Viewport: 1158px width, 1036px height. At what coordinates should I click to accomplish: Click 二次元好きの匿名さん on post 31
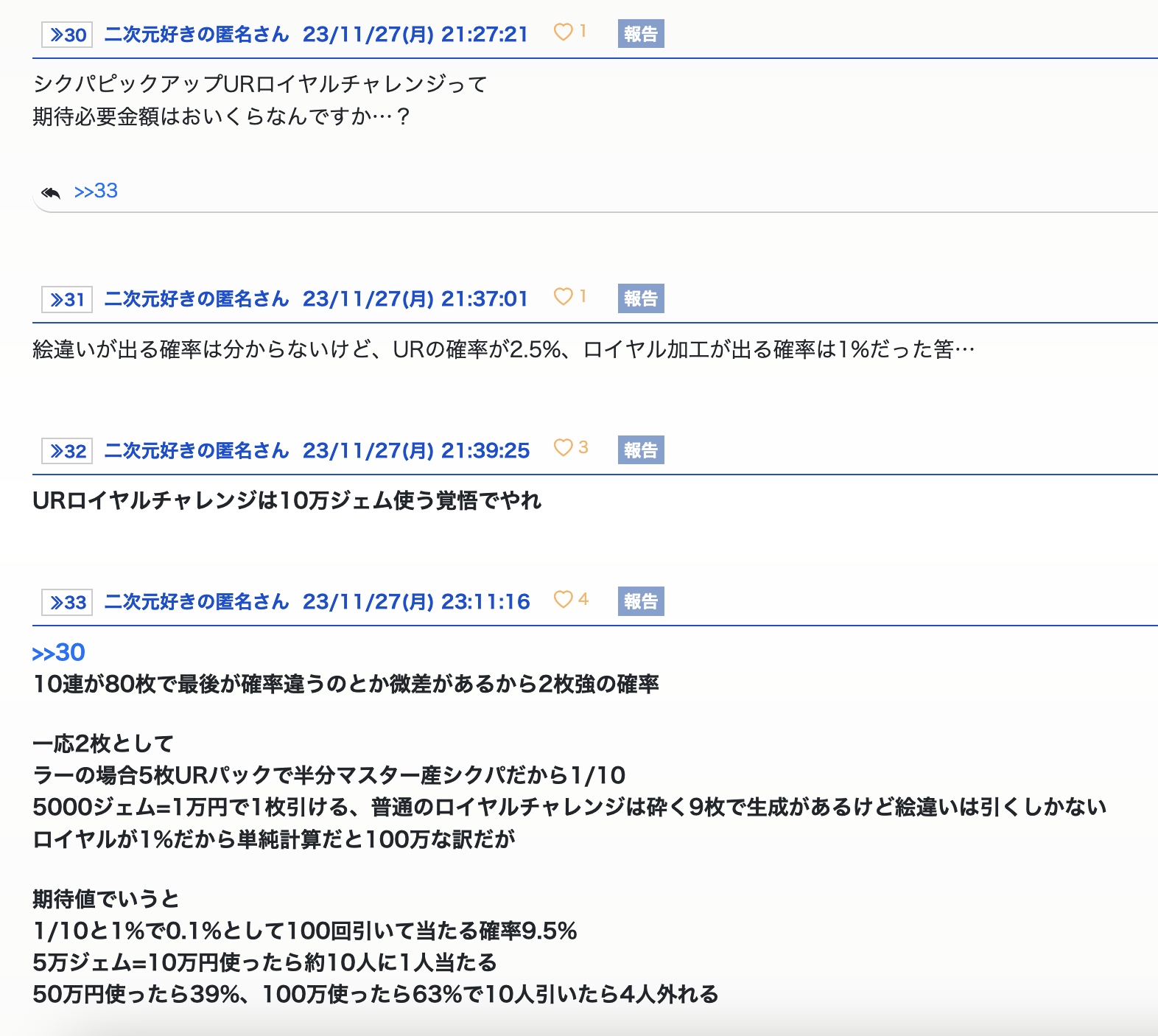point(197,299)
